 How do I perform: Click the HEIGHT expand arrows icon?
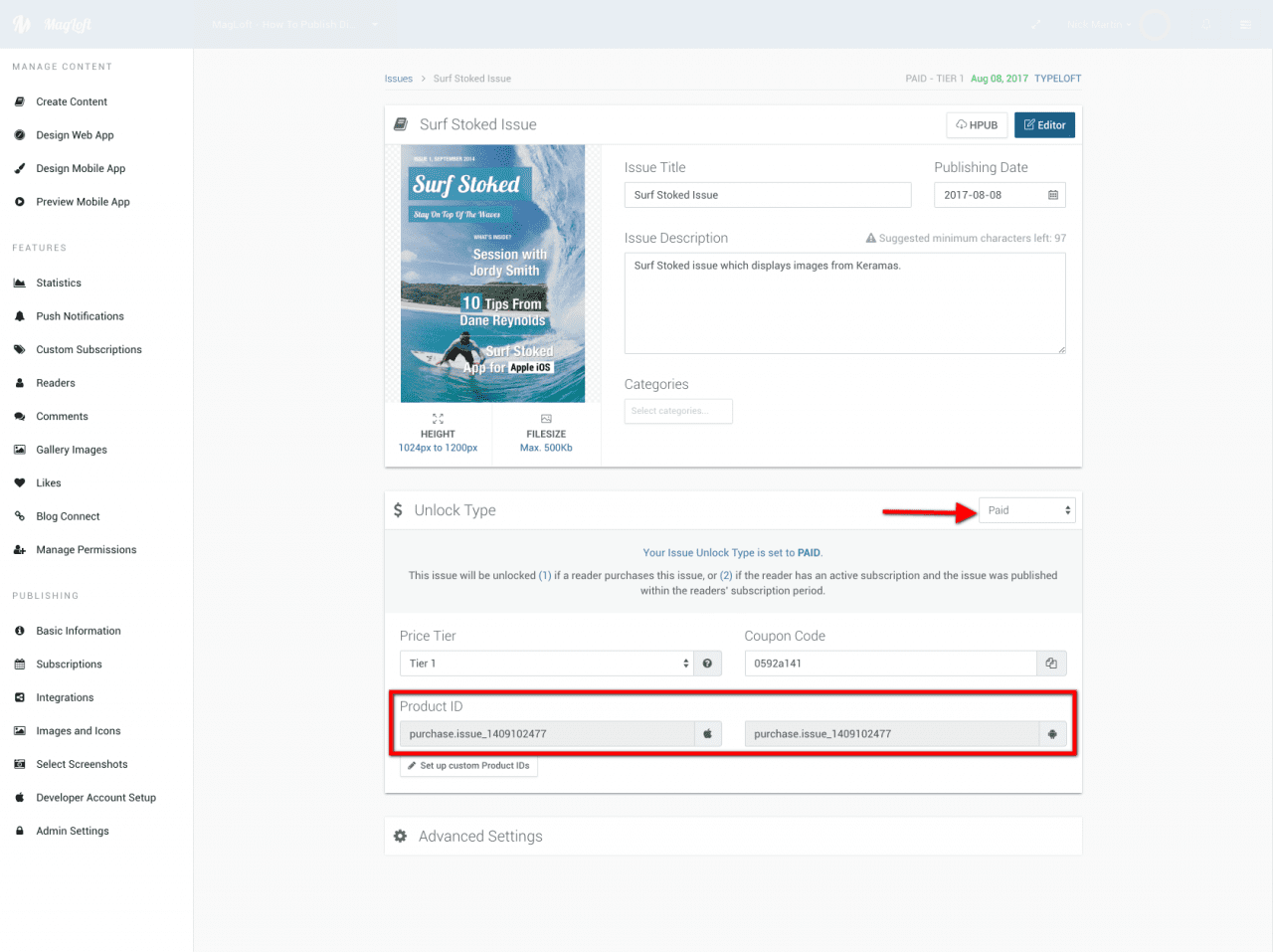[438, 419]
